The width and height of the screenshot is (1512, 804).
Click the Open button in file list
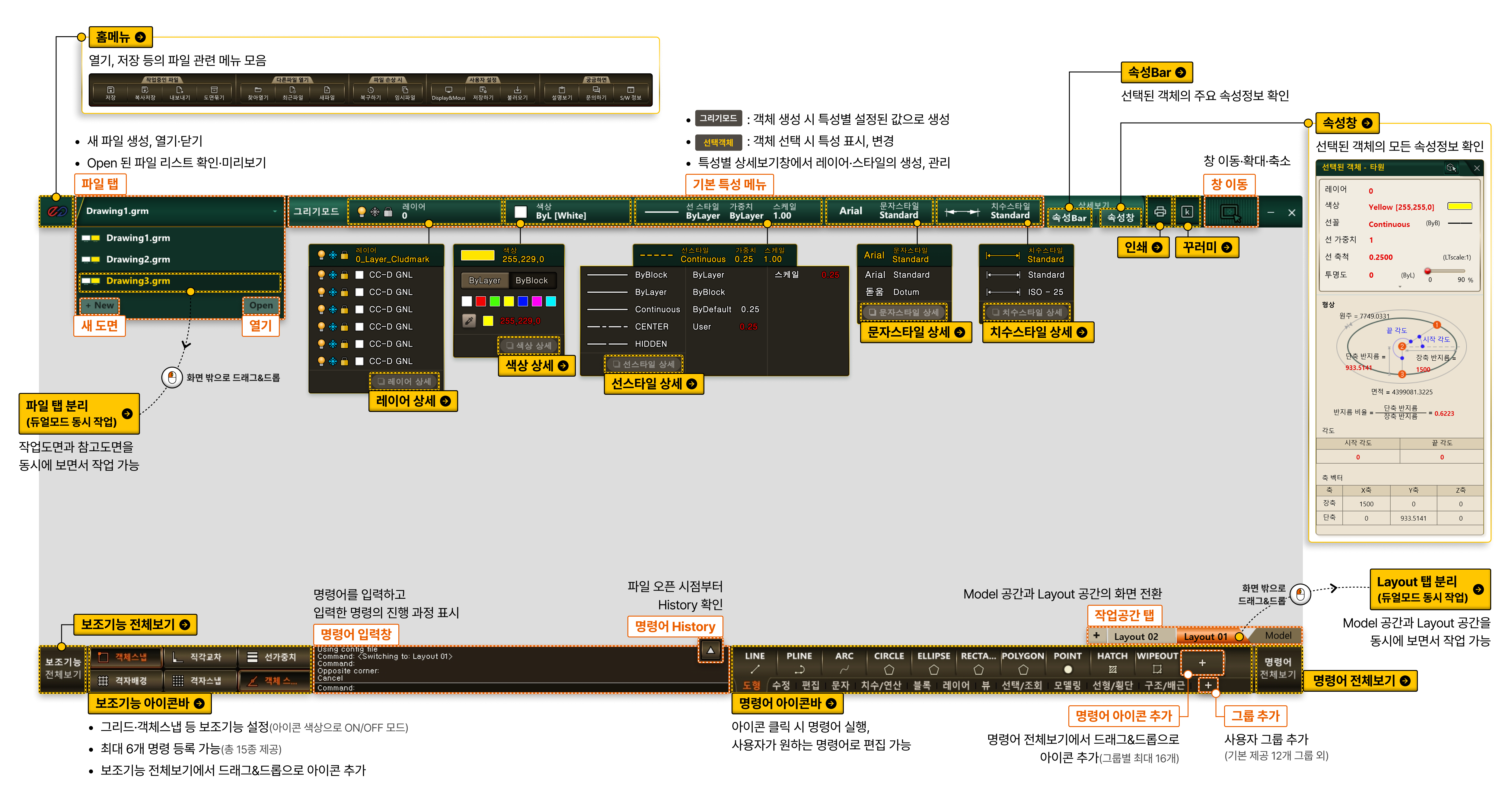[261, 305]
